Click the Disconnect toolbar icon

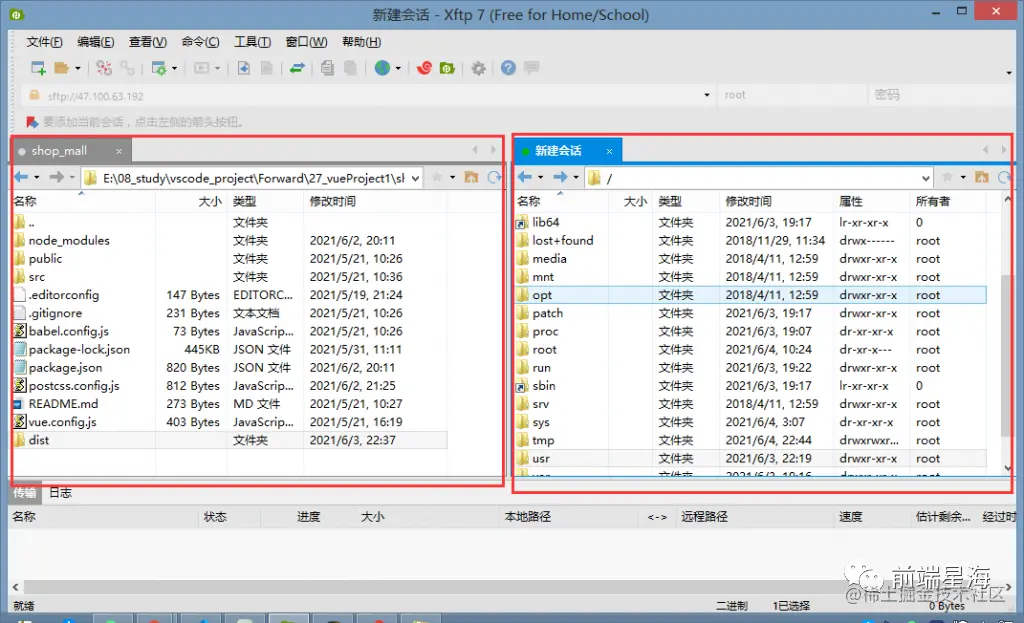tap(104, 68)
